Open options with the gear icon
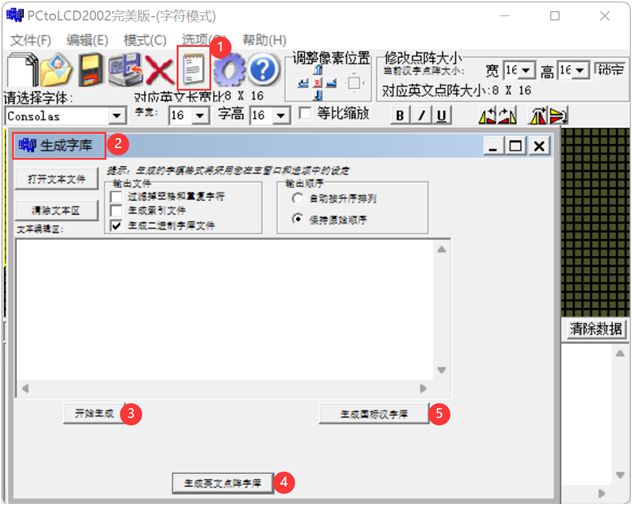This screenshot has width=632, height=505. (x=229, y=69)
